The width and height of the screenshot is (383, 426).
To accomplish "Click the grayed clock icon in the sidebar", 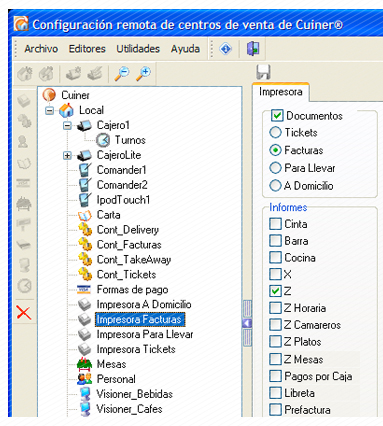I will (24, 286).
